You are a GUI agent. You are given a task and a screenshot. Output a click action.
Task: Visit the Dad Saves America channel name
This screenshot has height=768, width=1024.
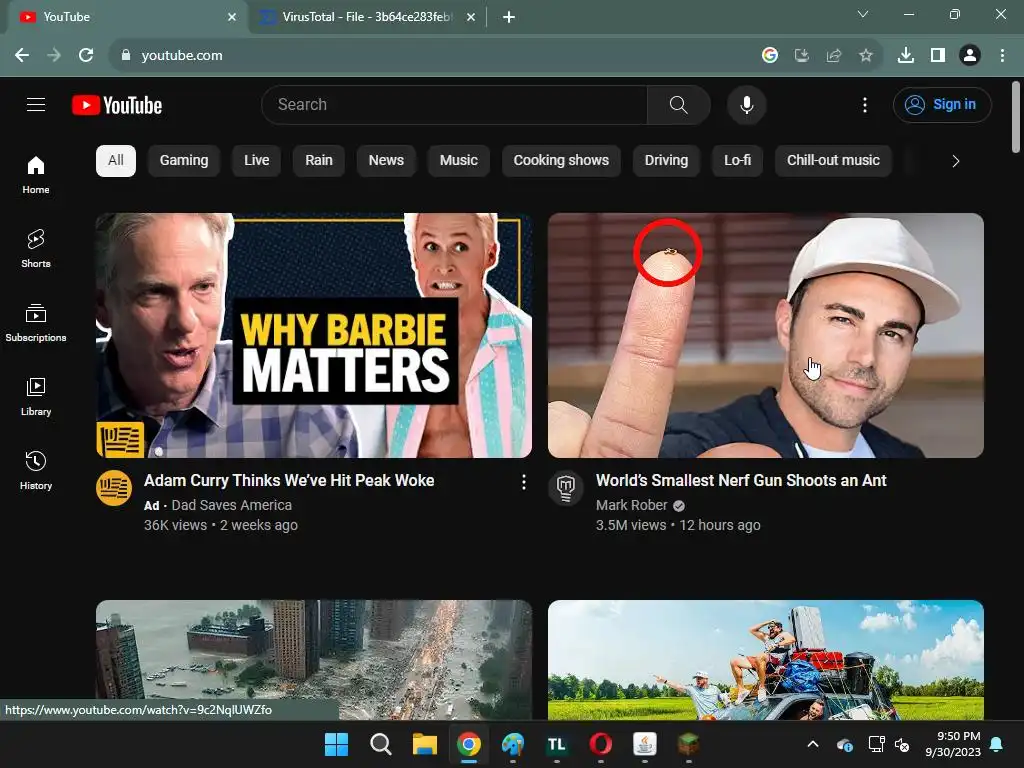coord(231,505)
